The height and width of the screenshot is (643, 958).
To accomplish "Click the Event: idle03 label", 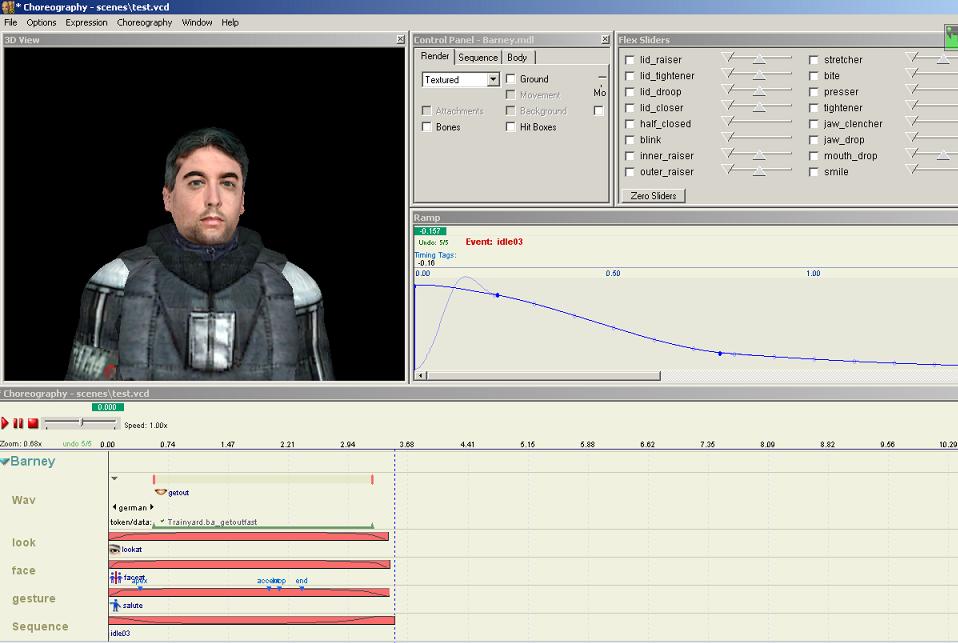I will click(494, 241).
